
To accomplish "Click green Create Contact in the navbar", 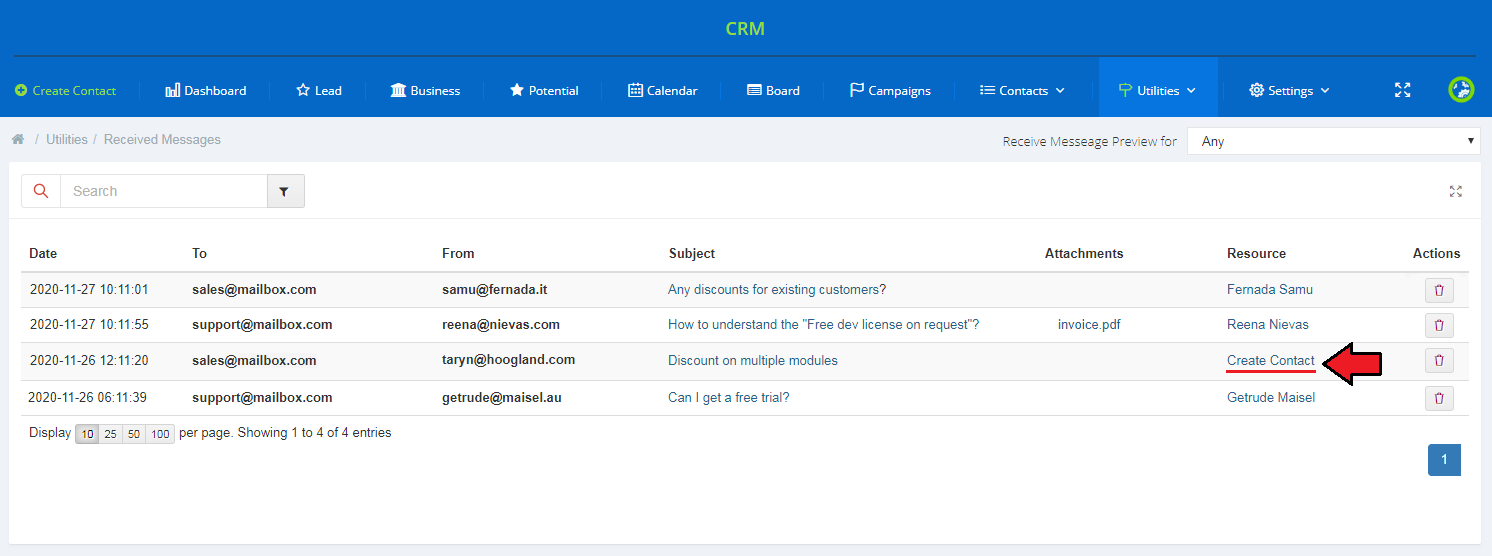I will click(x=66, y=90).
